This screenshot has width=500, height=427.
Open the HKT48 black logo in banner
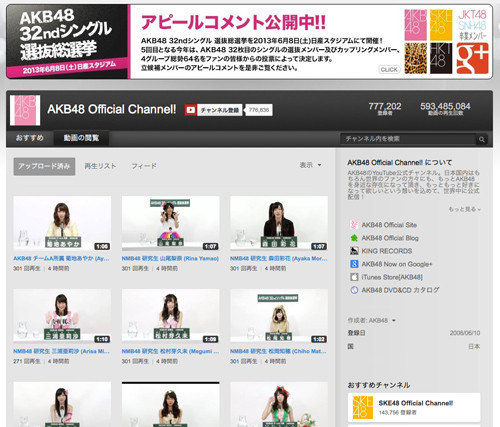pyautogui.click(x=441, y=58)
